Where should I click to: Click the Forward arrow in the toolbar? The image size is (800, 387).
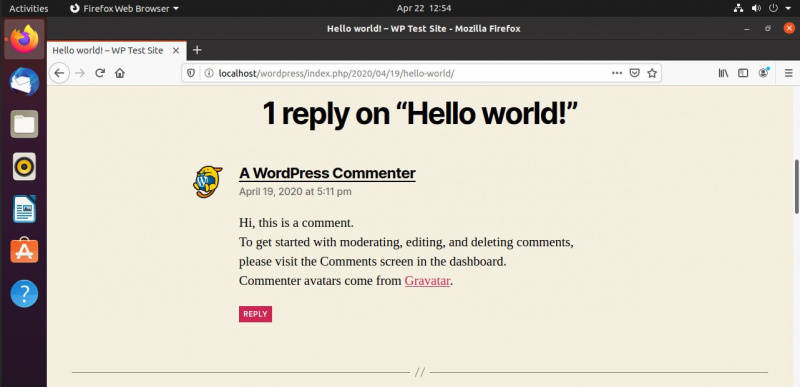point(80,73)
